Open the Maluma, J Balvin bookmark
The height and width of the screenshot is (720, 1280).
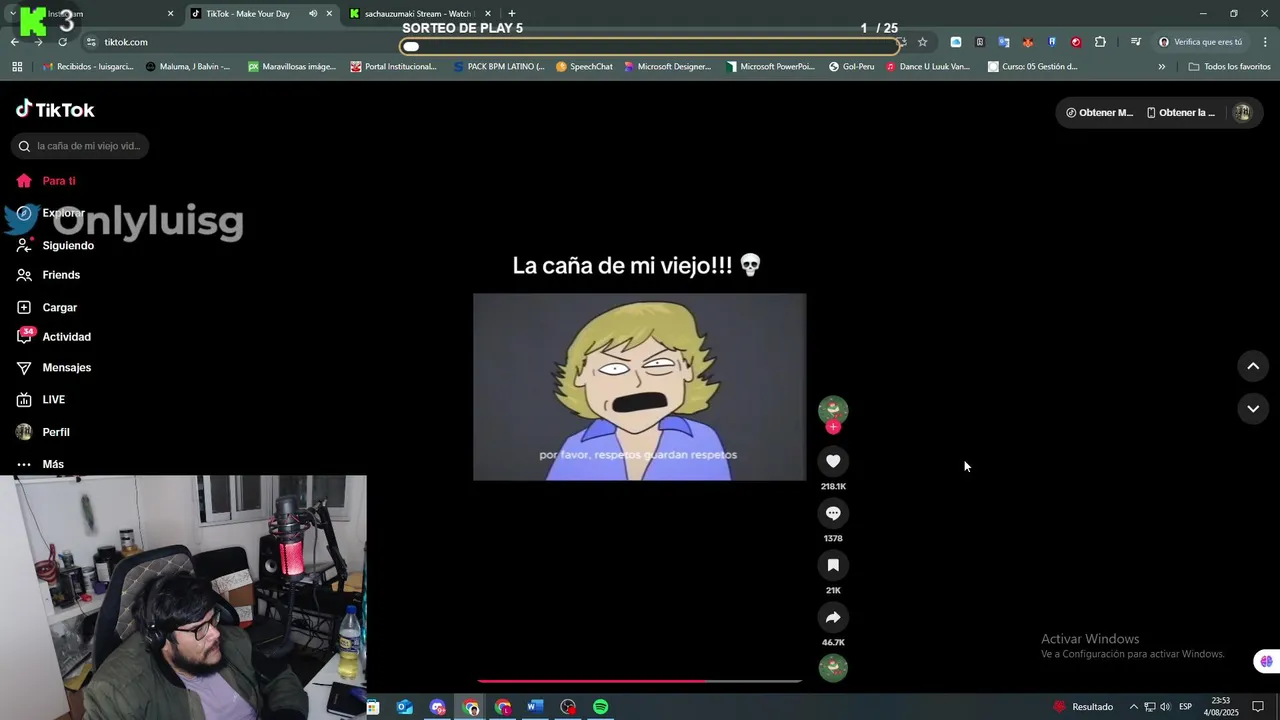tap(188, 67)
